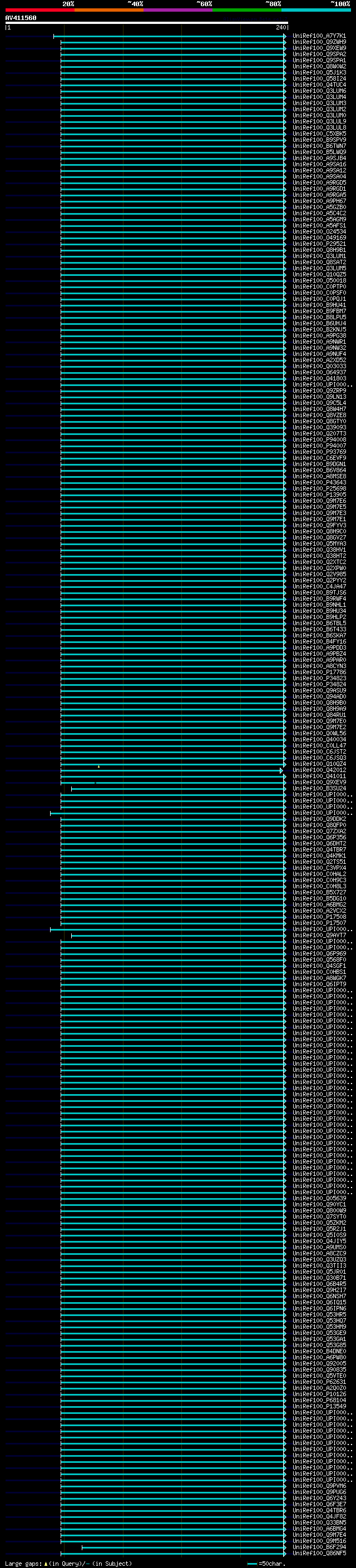
Task: Open hit UniRef100_Q9AVT7
Action: (319, 936)
